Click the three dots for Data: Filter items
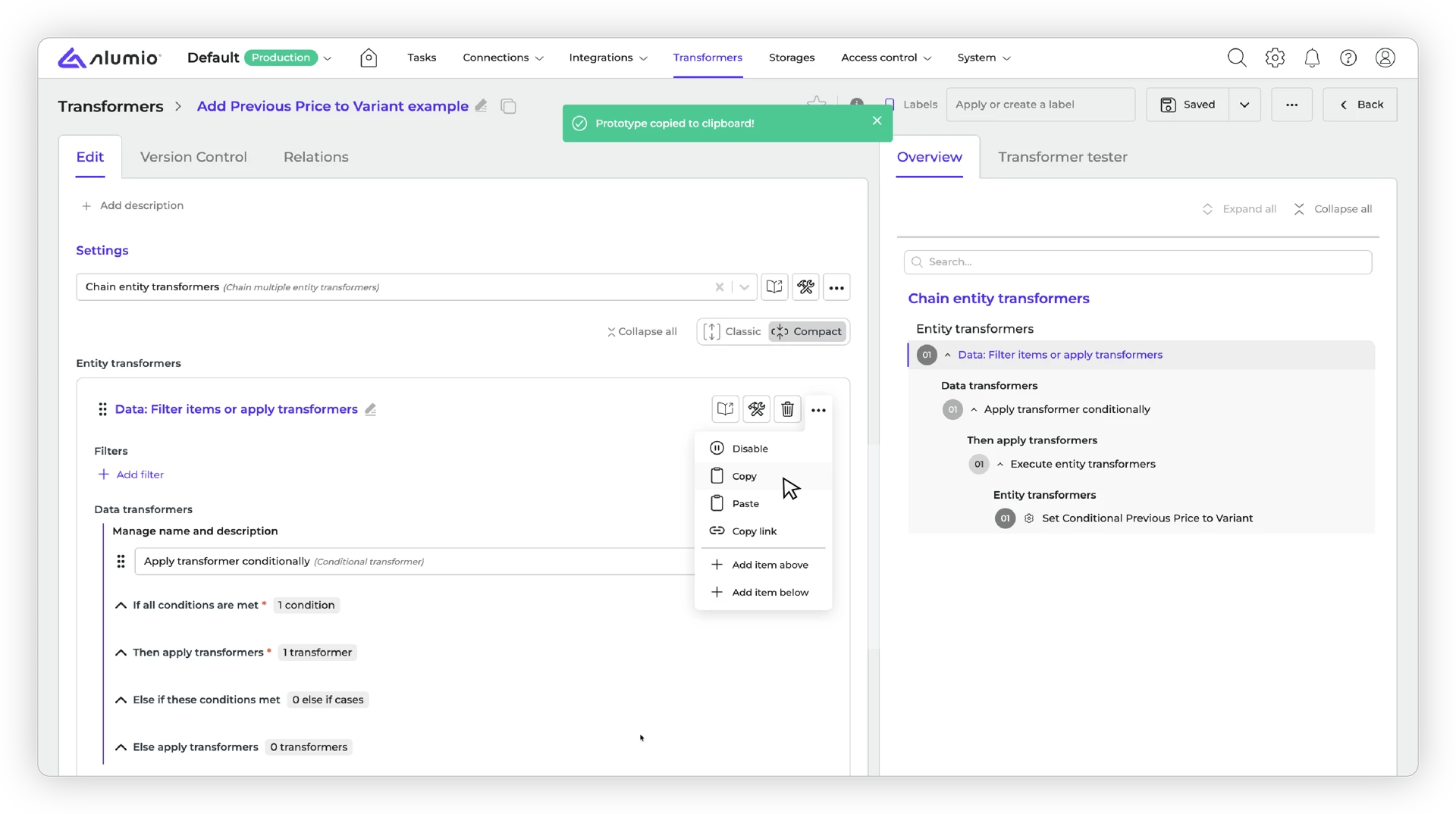This screenshot has height=814, width=1456. coord(818,410)
